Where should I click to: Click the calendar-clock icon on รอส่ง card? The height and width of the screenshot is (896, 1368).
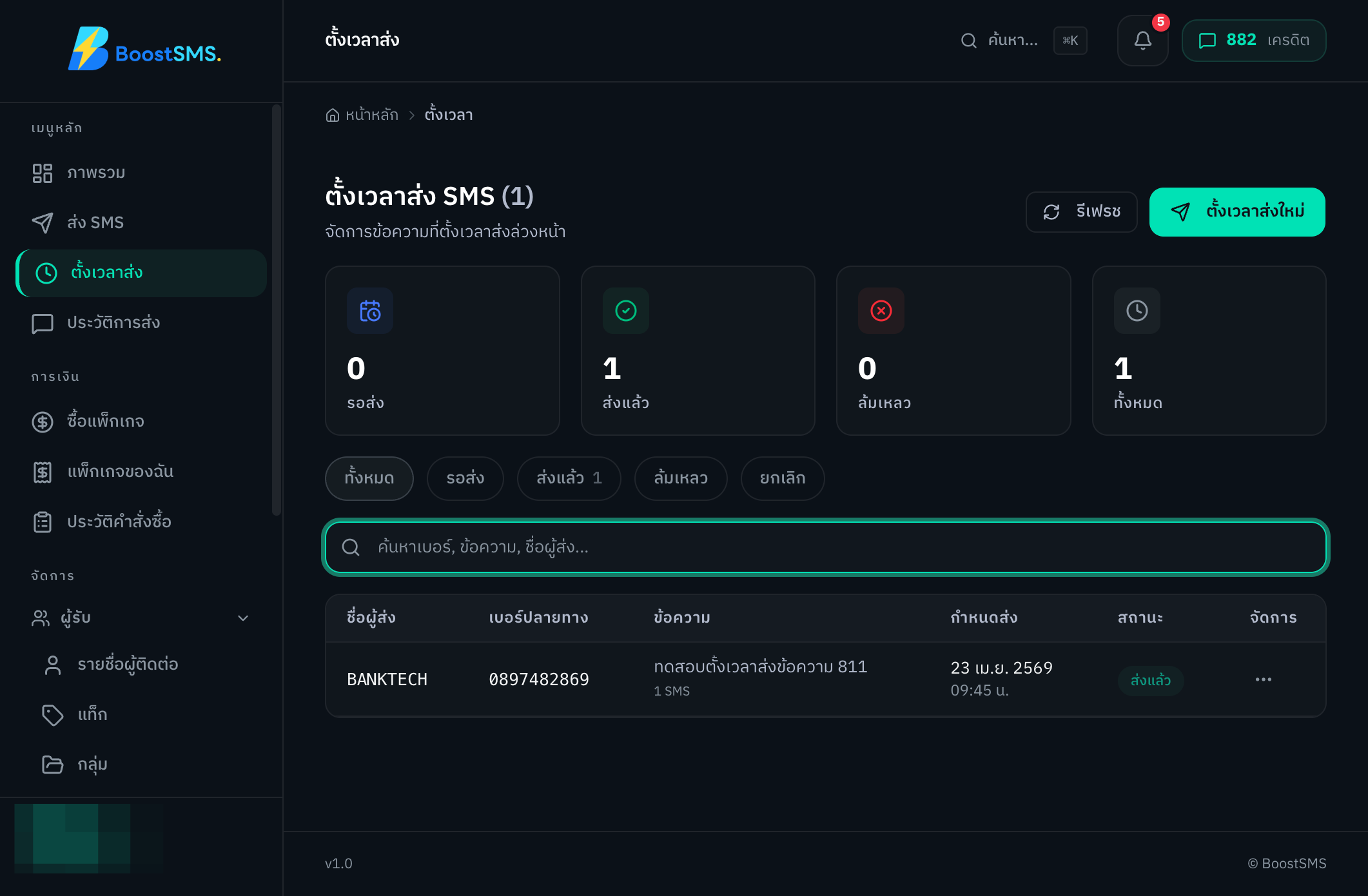tap(370, 311)
